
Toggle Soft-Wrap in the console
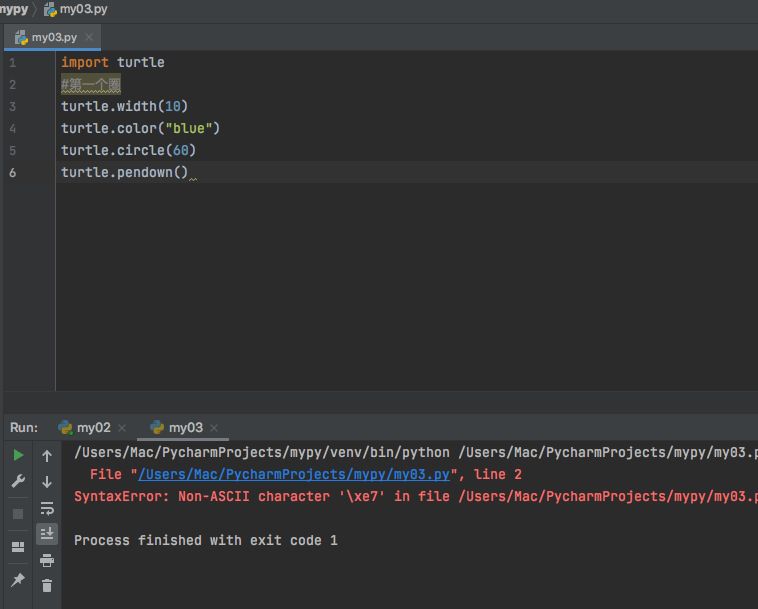(47, 508)
